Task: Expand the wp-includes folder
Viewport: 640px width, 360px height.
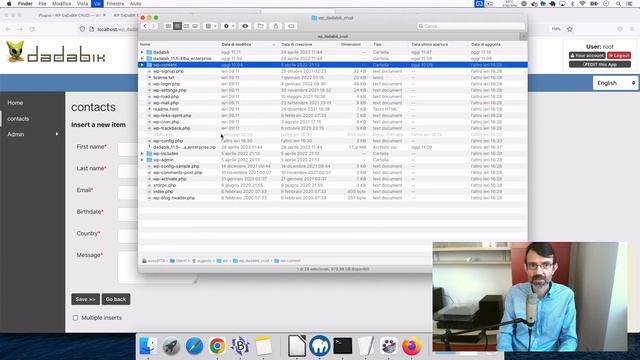Action: [x=142, y=153]
